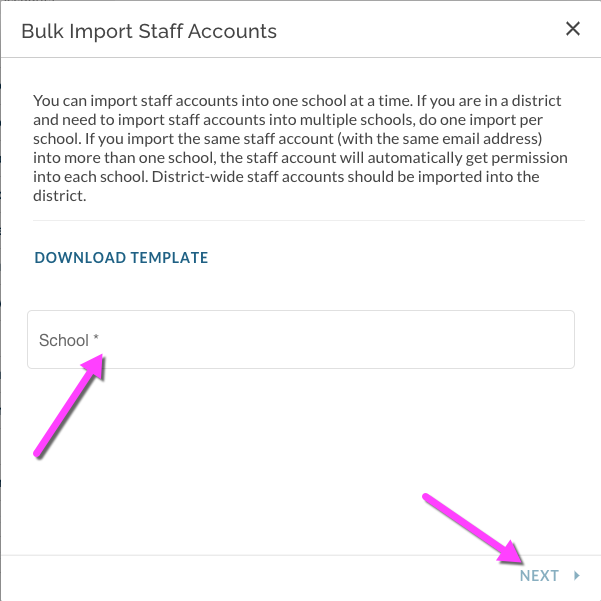Viewport: 601px width, 601px height.
Task: Proceed to the next import step
Action: pos(550,575)
